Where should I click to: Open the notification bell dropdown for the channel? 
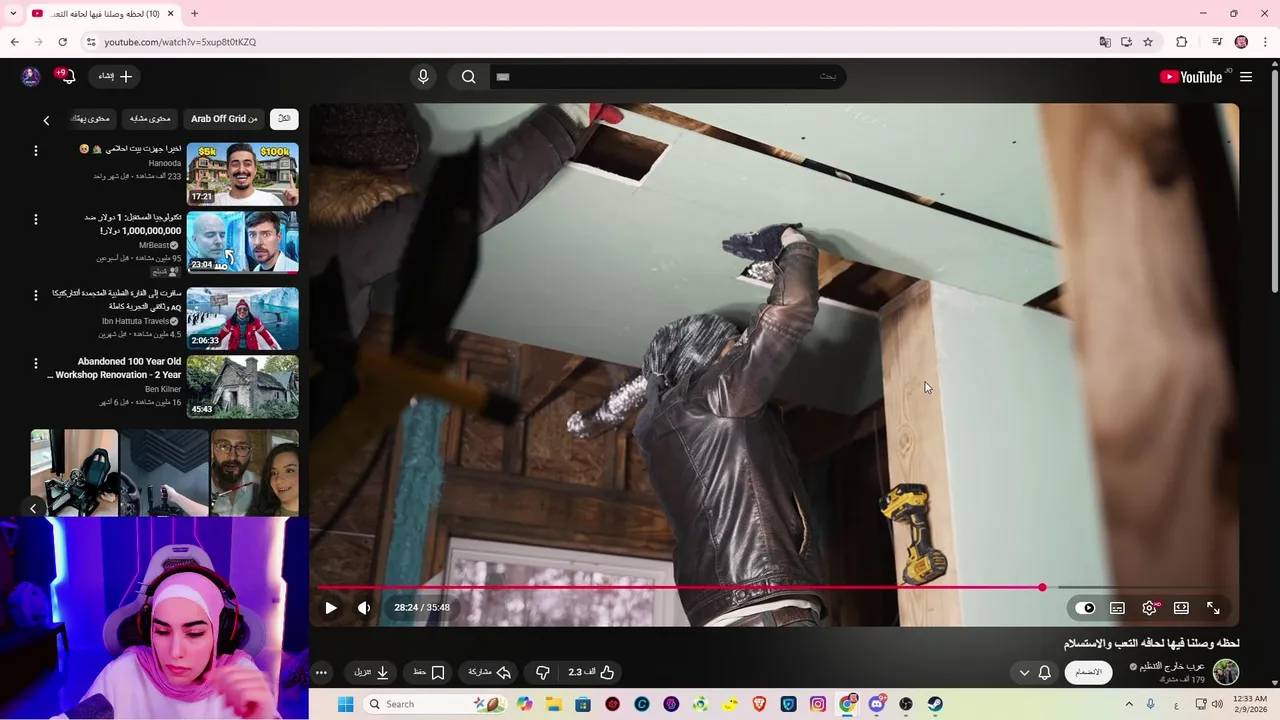coord(1035,673)
